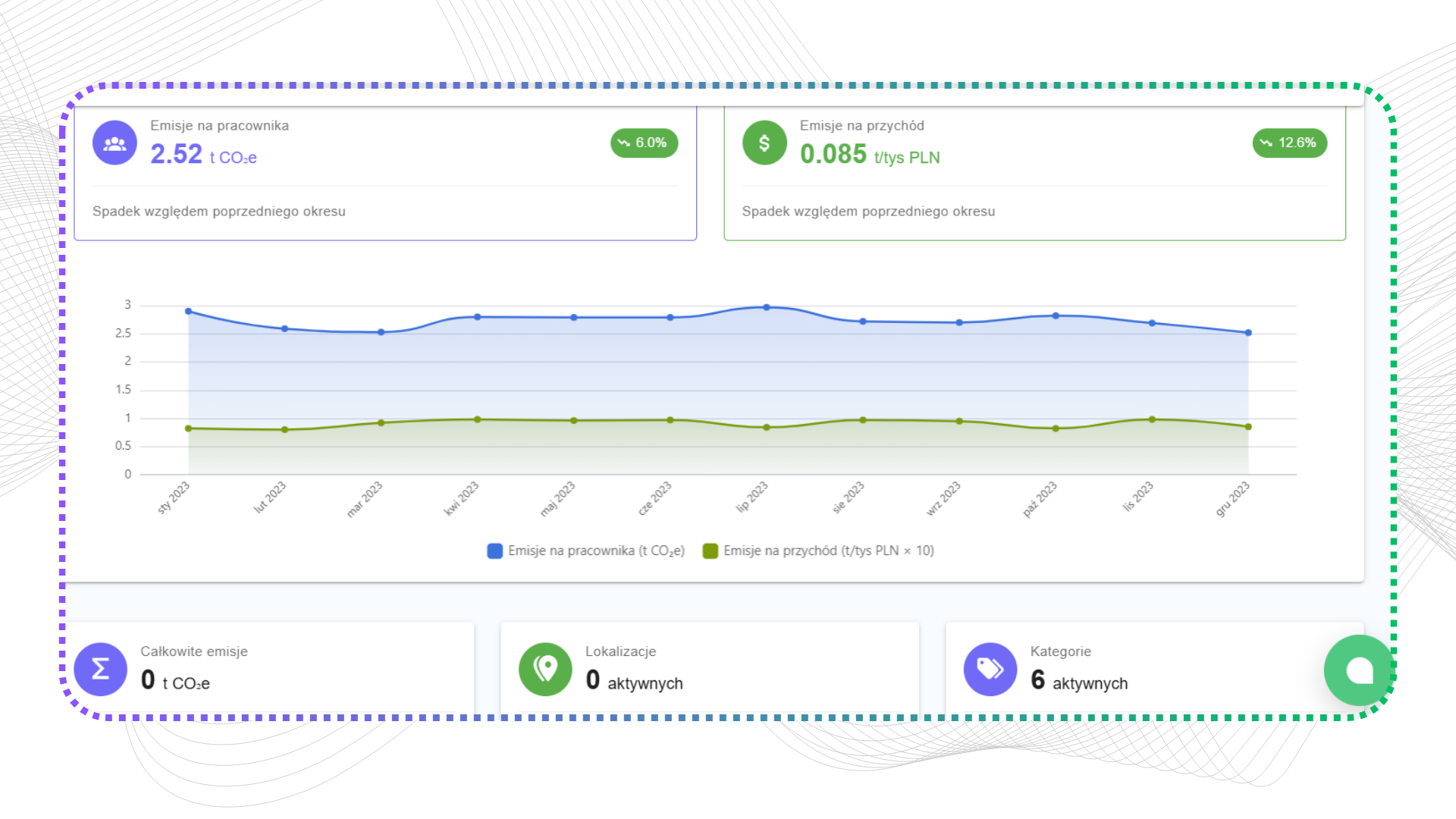
Task: Toggle Emisje na pracownika legend series
Action: 595,551
